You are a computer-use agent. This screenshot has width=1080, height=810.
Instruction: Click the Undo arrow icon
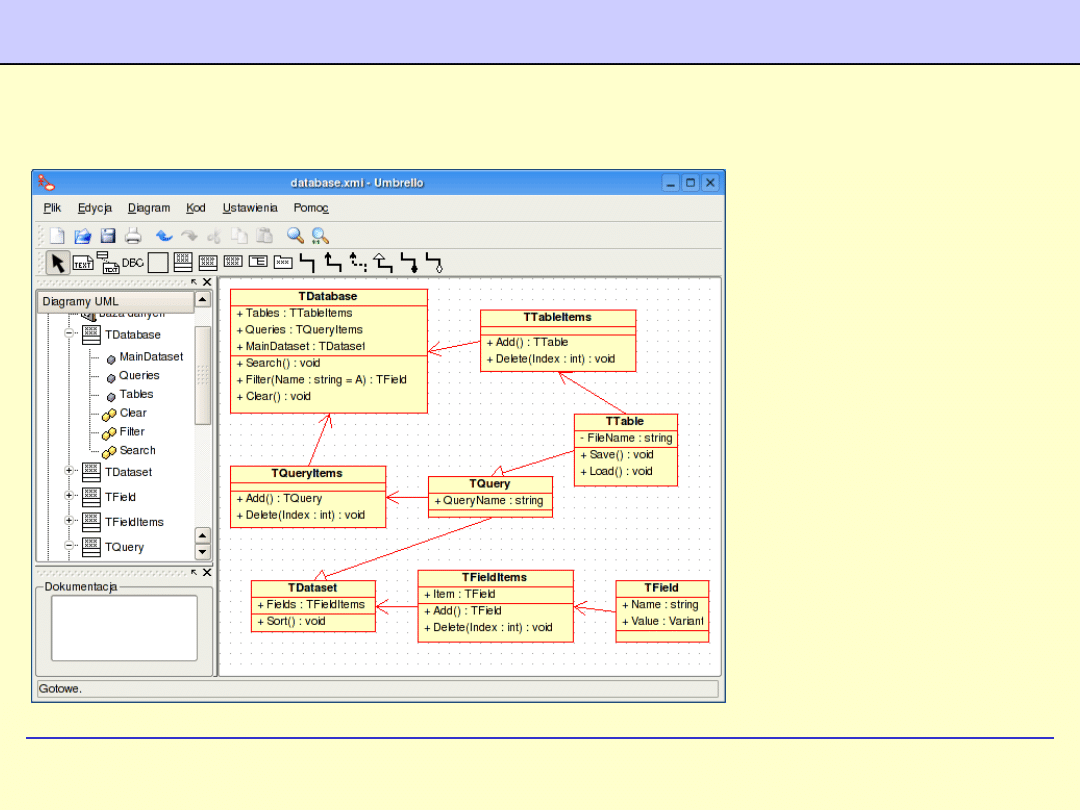tap(164, 236)
